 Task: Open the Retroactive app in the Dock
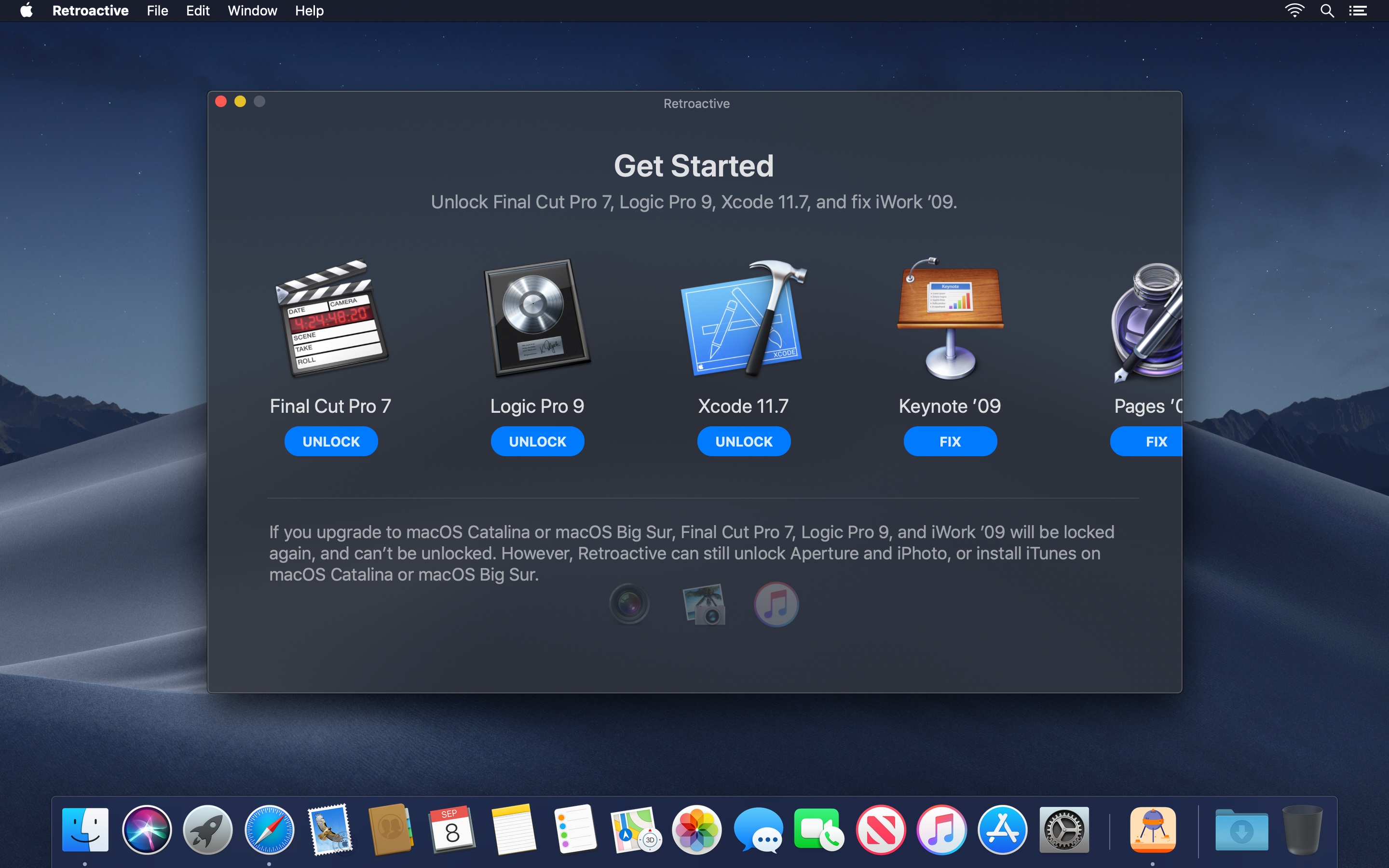click(1153, 829)
